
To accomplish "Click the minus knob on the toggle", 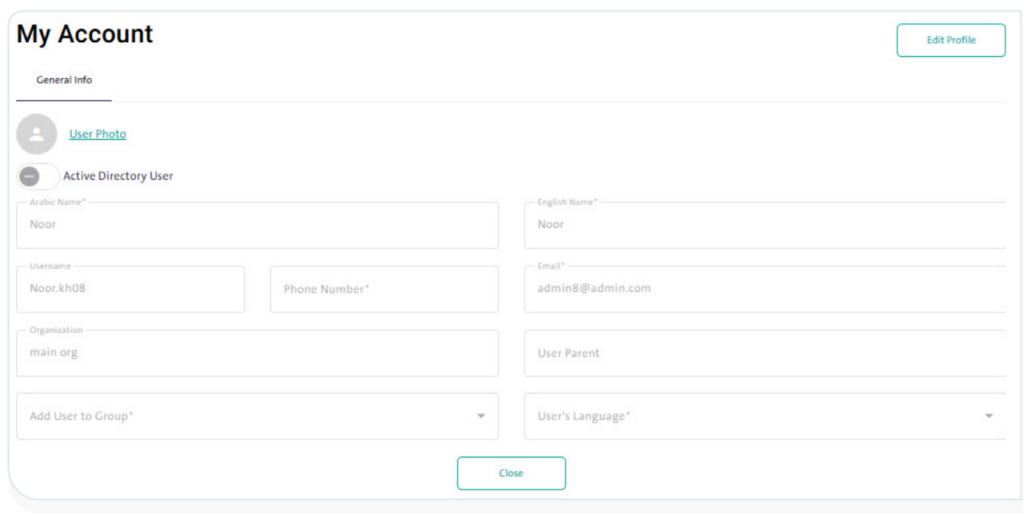I will click(x=29, y=176).
